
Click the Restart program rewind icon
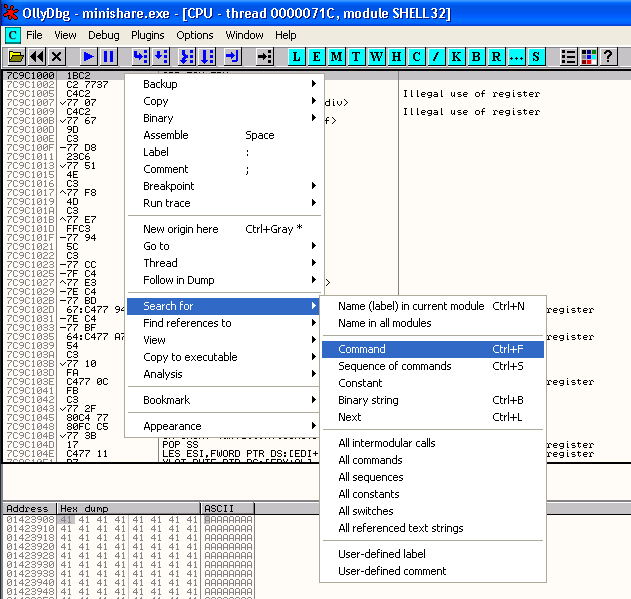[x=37, y=57]
